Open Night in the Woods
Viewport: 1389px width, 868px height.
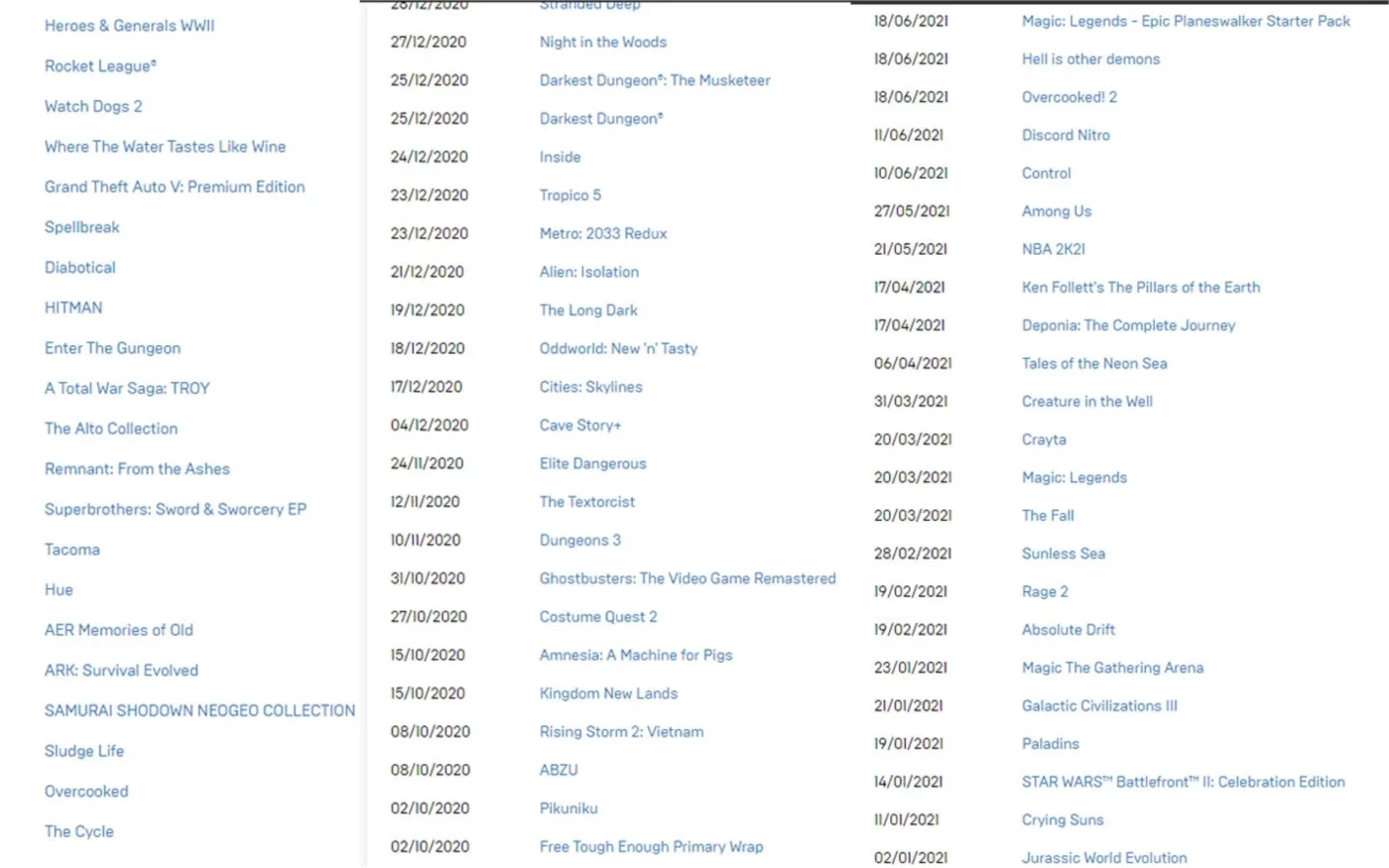click(603, 42)
